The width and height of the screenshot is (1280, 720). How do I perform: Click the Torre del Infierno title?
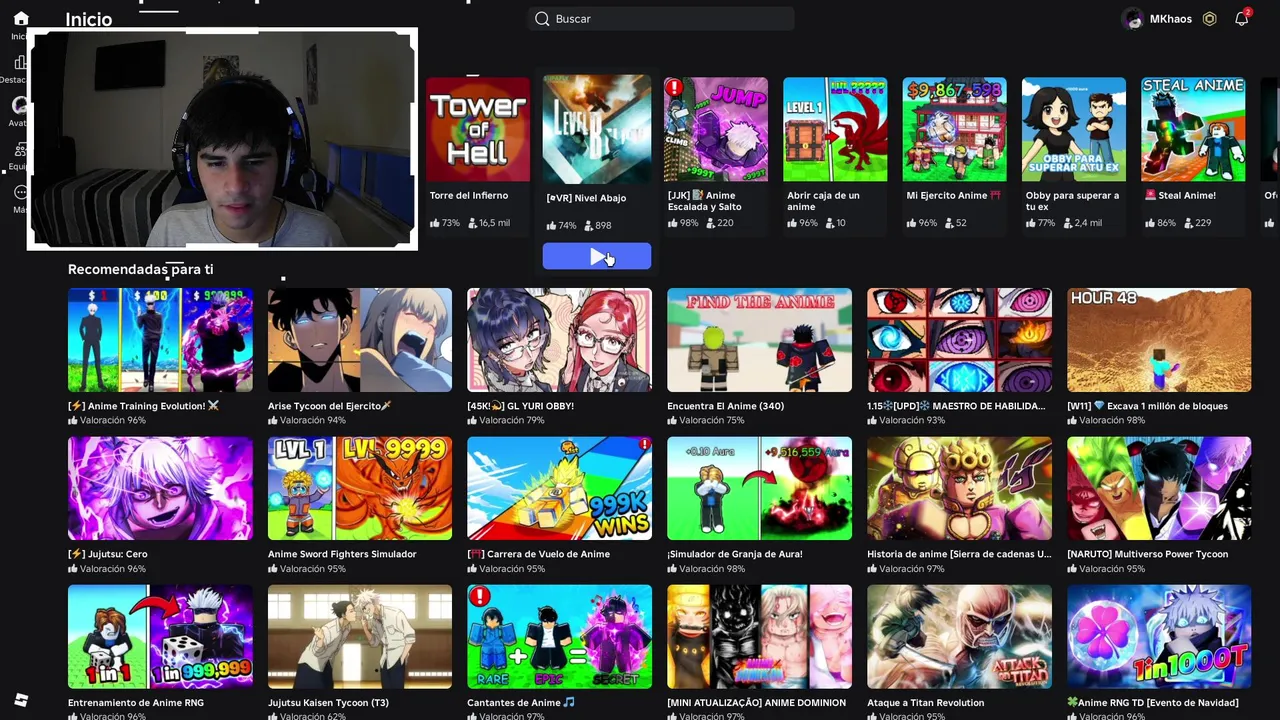pos(469,196)
